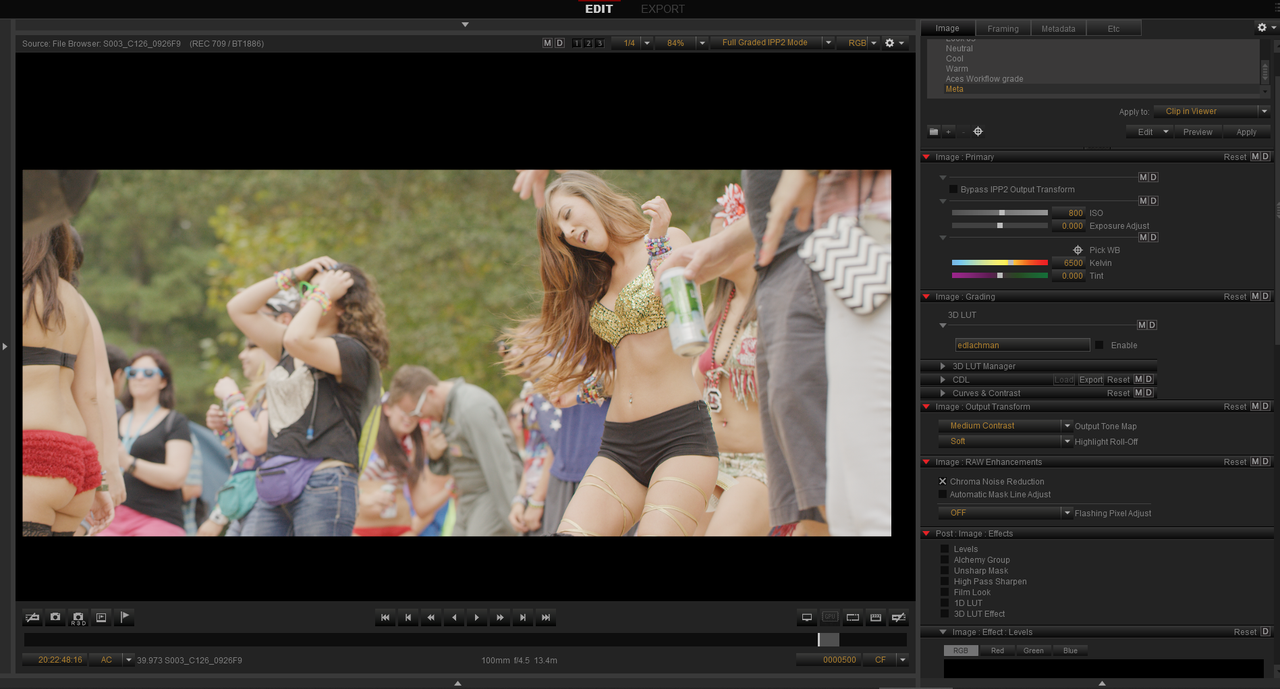Open the RGB channel dropdown
This screenshot has height=689, width=1280.
click(x=859, y=43)
